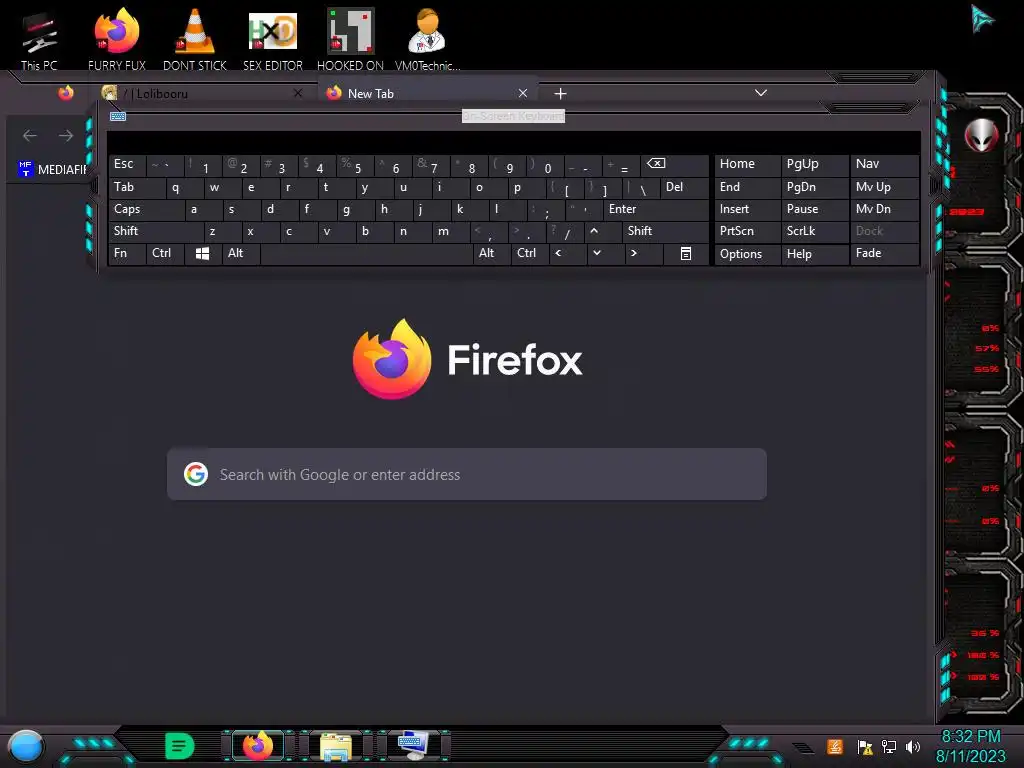Close the New Tab tab
This screenshot has height=768, width=1024.
tap(522, 93)
